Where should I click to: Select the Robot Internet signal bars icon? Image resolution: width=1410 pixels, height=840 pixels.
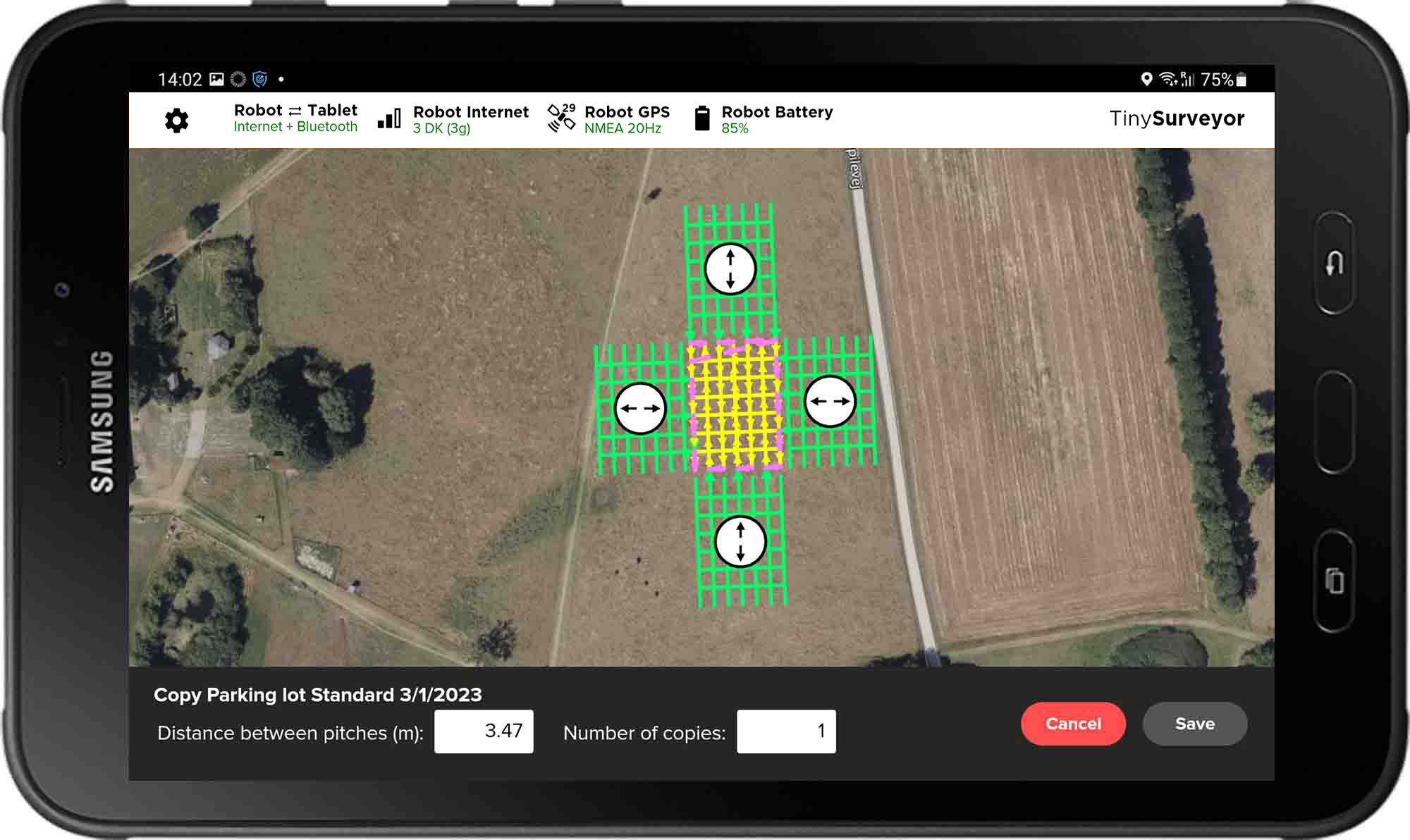tap(389, 118)
